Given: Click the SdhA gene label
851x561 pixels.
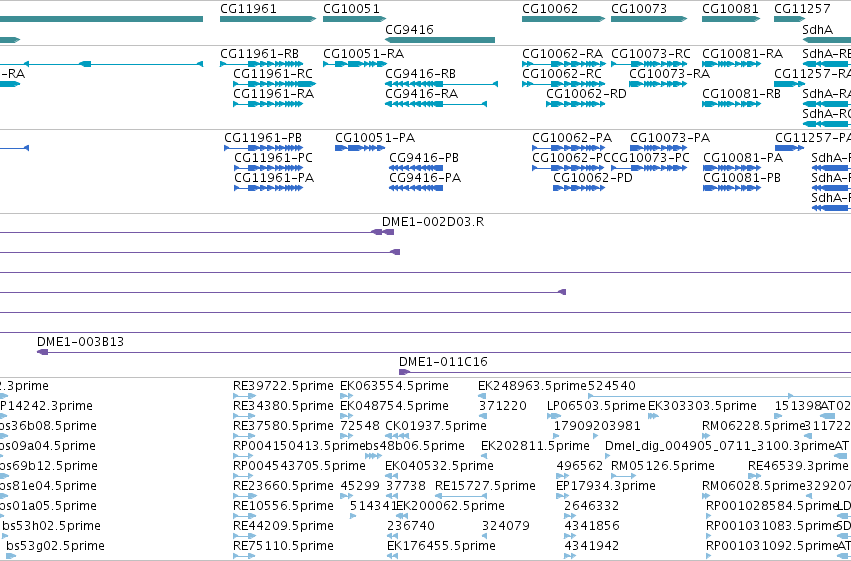Looking at the screenshot, I should [x=817, y=29].
